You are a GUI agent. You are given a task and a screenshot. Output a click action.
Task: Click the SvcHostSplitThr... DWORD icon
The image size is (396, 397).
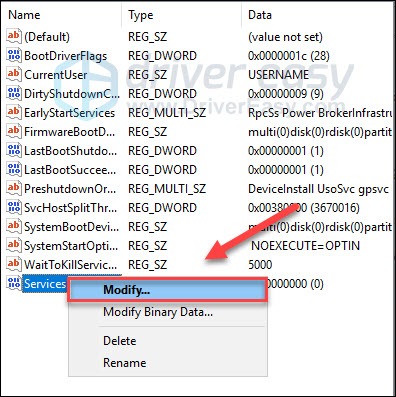[x=14, y=207]
